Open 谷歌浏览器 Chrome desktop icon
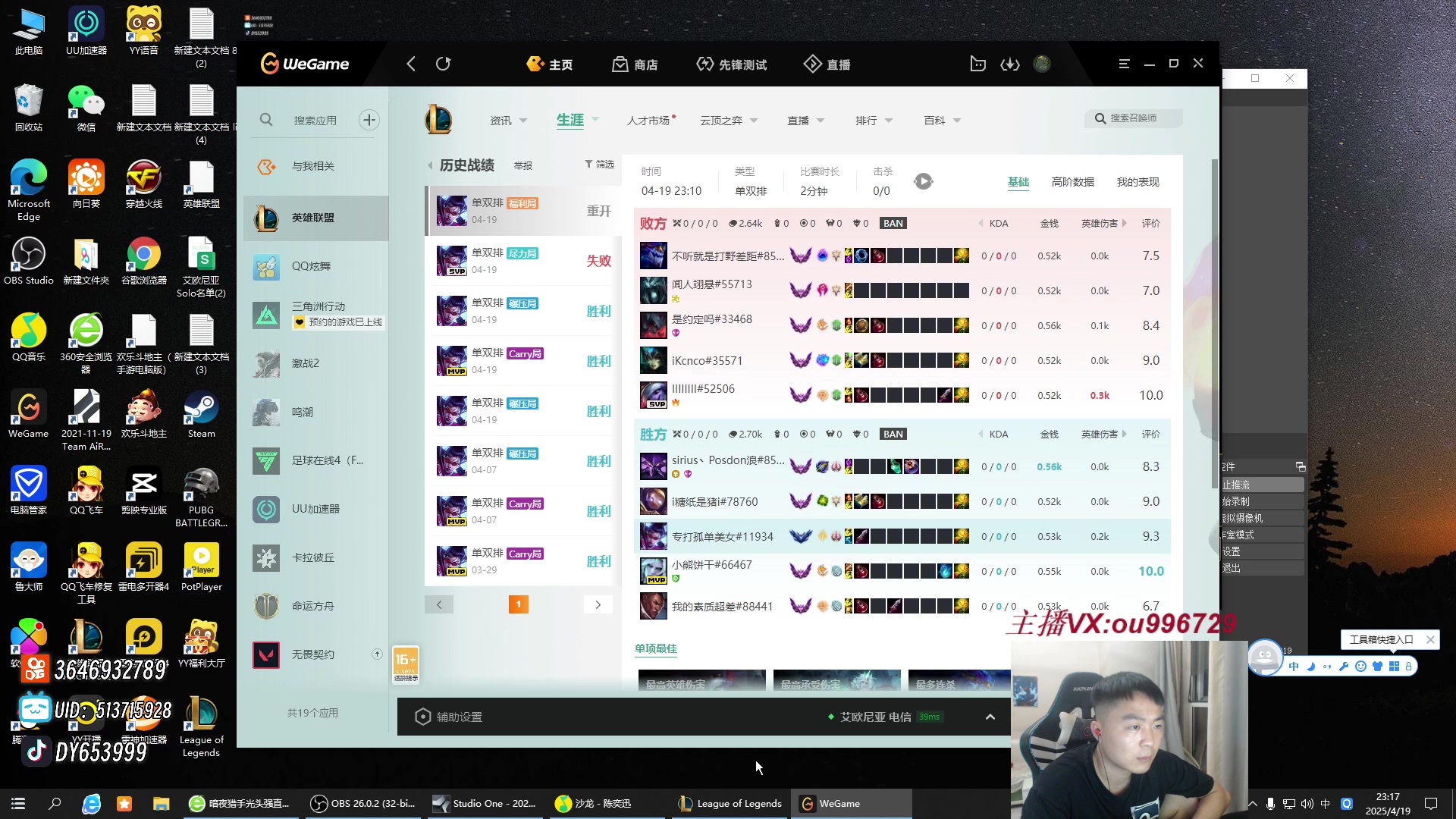 [144, 261]
